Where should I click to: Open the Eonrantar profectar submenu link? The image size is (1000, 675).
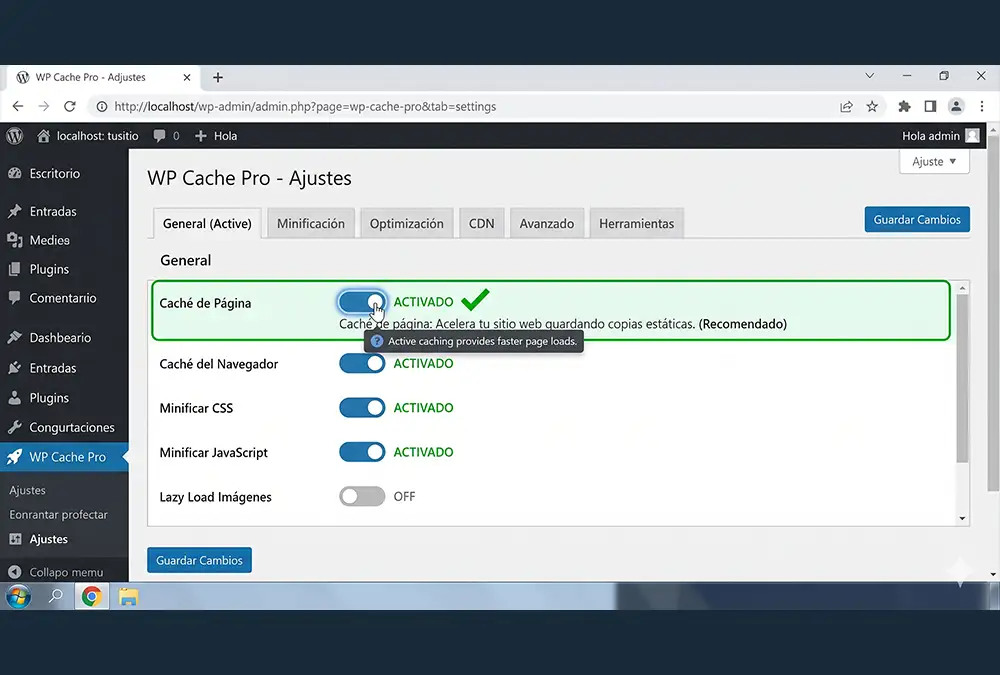pos(59,515)
